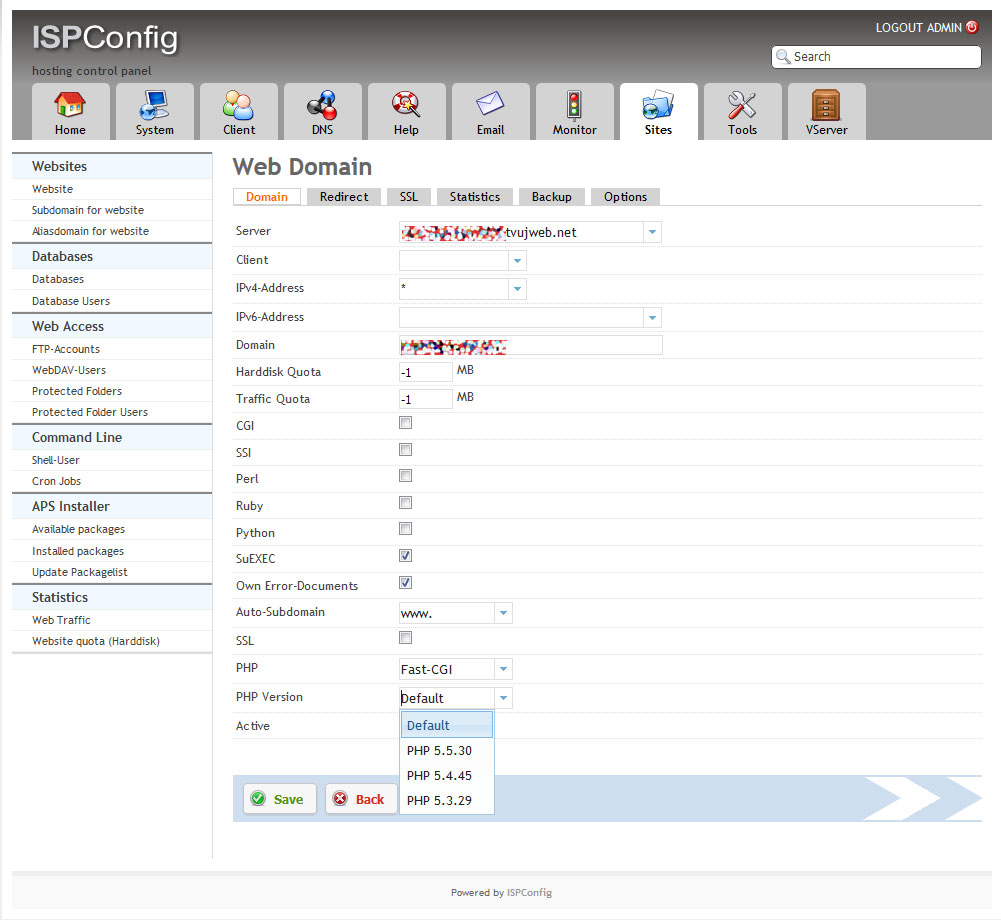Image resolution: width=1001 pixels, height=920 pixels.
Task: Switch to the Backup tab
Action: [551, 197]
